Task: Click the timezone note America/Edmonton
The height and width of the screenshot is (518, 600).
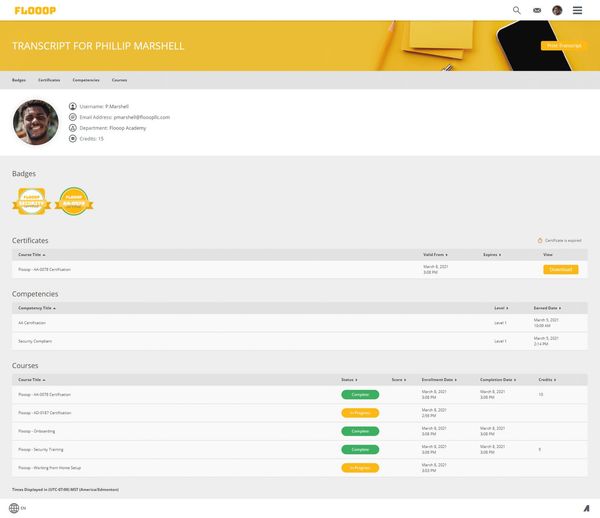Action: (65, 490)
